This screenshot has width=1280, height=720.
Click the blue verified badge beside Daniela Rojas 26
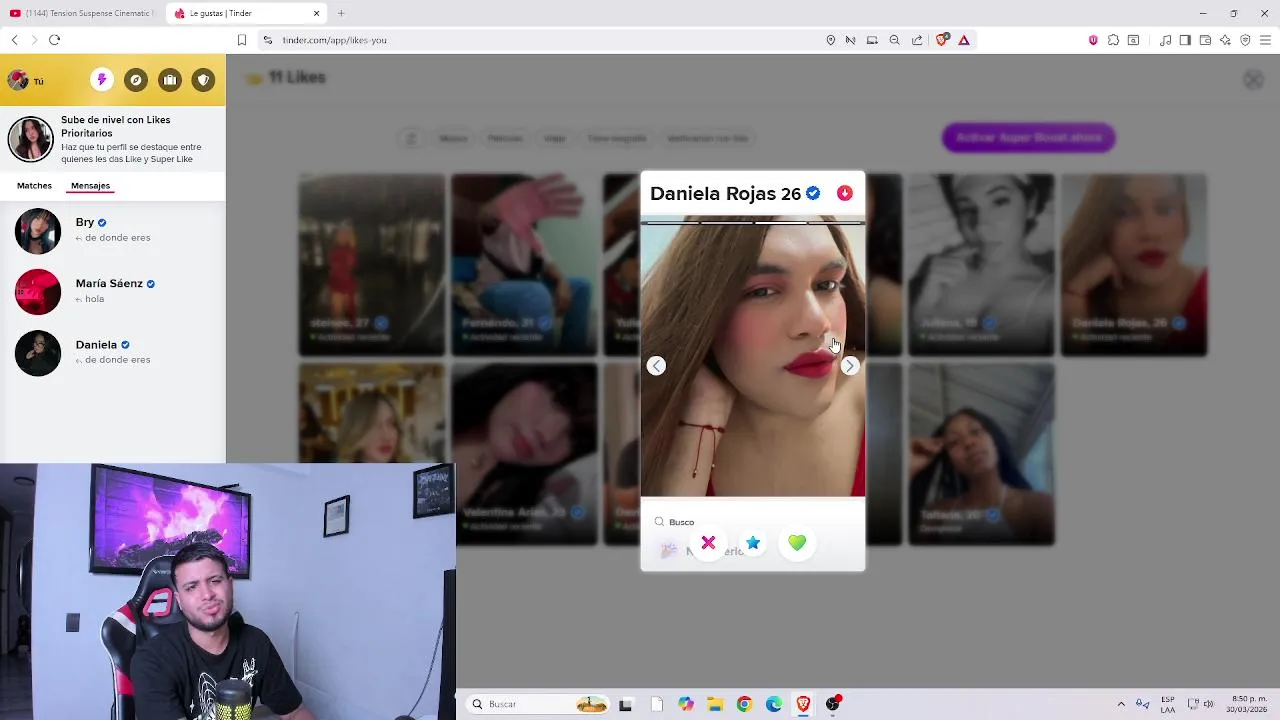pyautogui.click(x=813, y=193)
